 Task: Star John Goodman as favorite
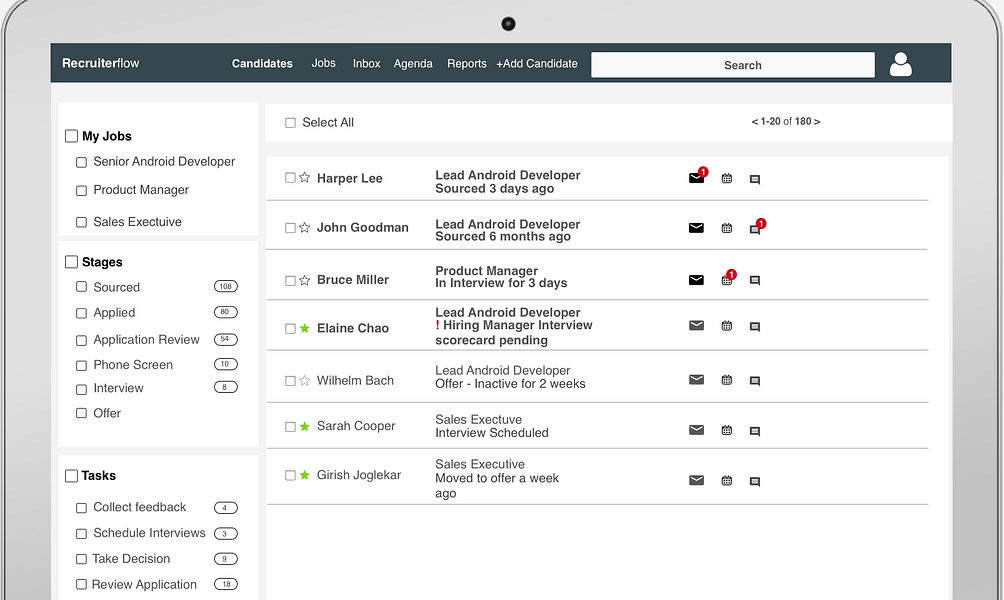(x=305, y=227)
